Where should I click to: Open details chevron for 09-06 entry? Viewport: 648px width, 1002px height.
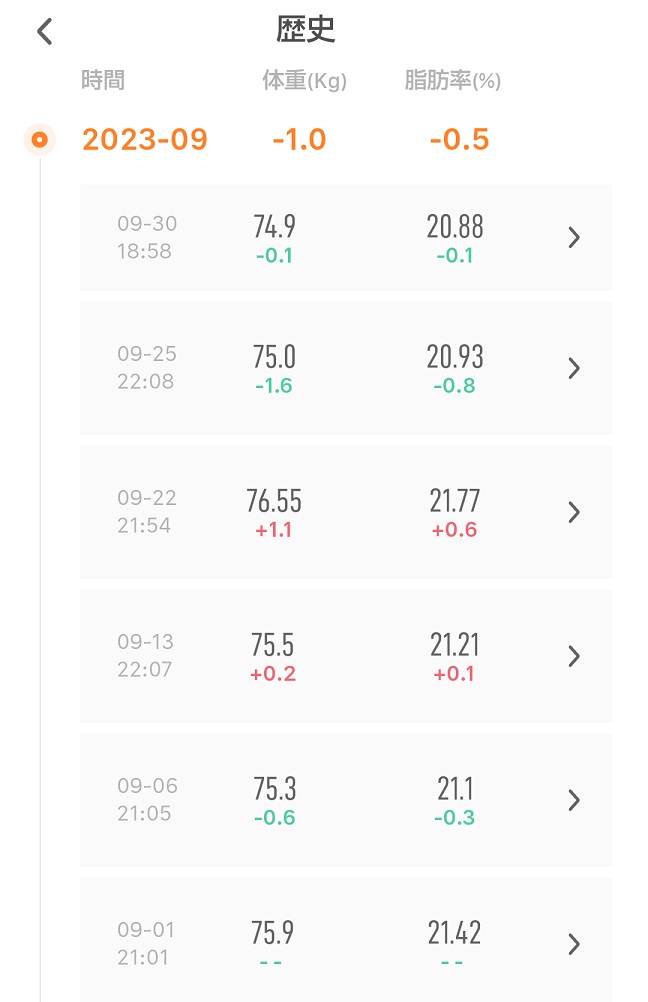(x=574, y=800)
